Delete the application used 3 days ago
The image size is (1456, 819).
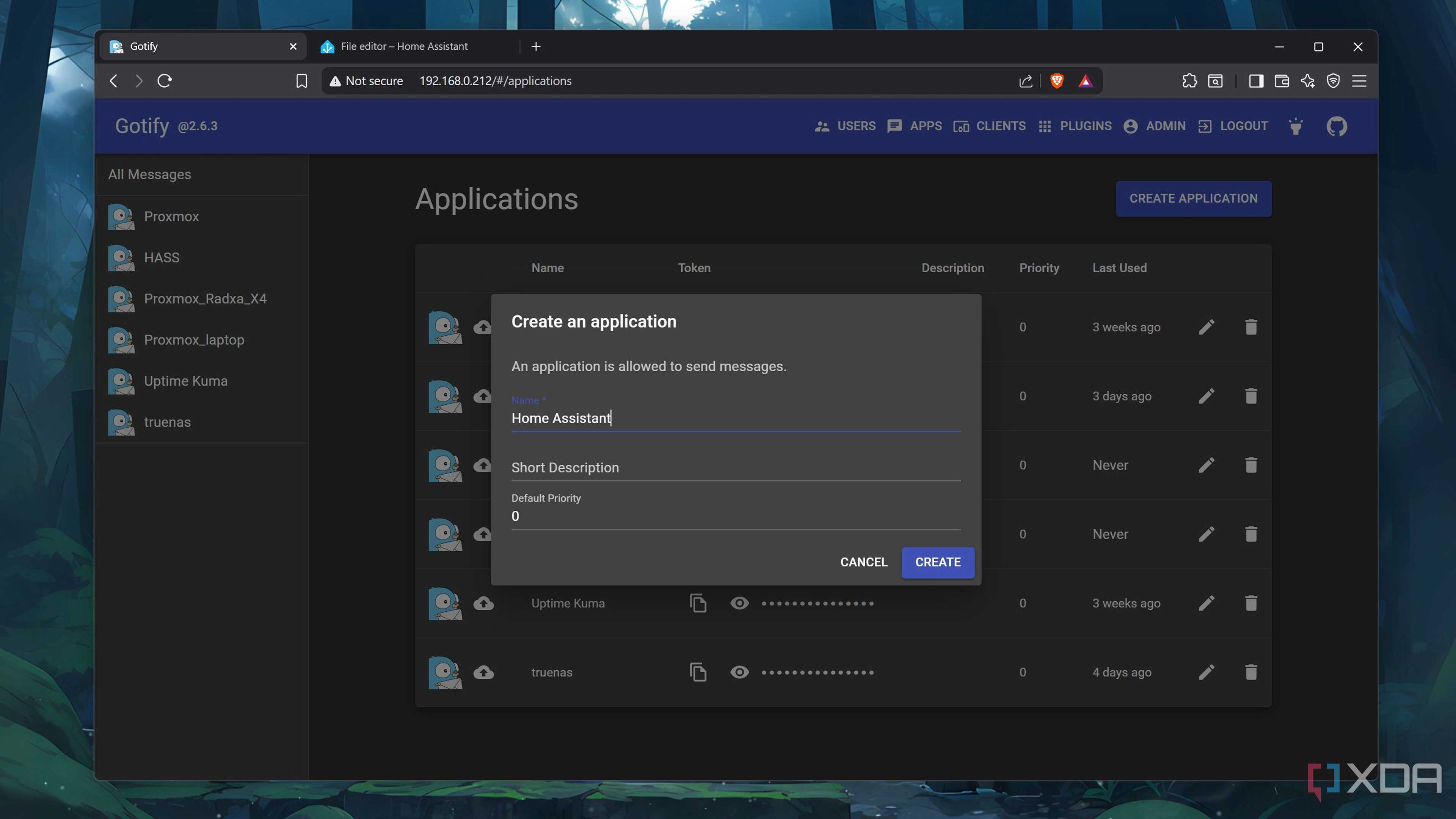point(1251,396)
